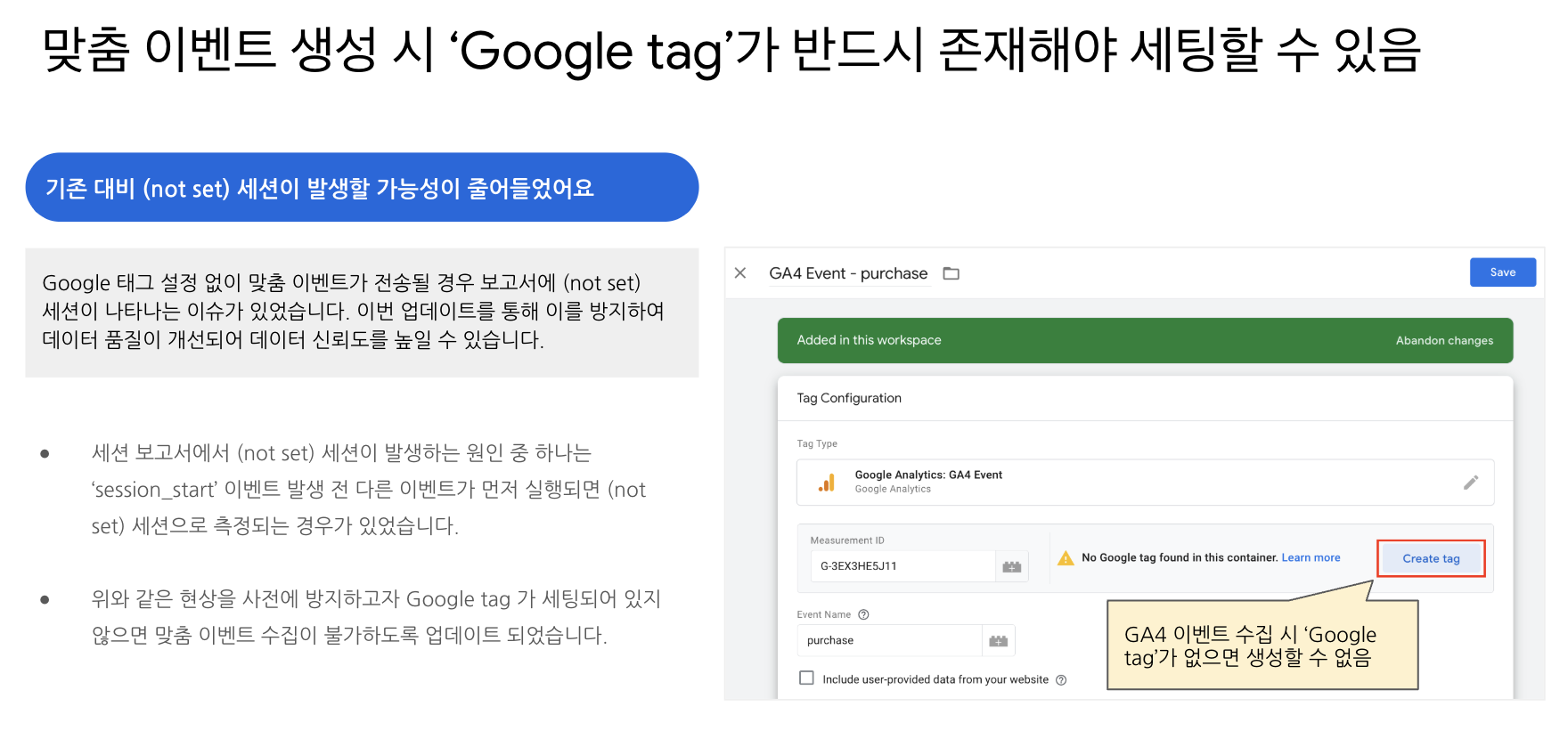Click the Measurement ID input field
The width and height of the screenshot is (1568, 739).
click(902, 566)
